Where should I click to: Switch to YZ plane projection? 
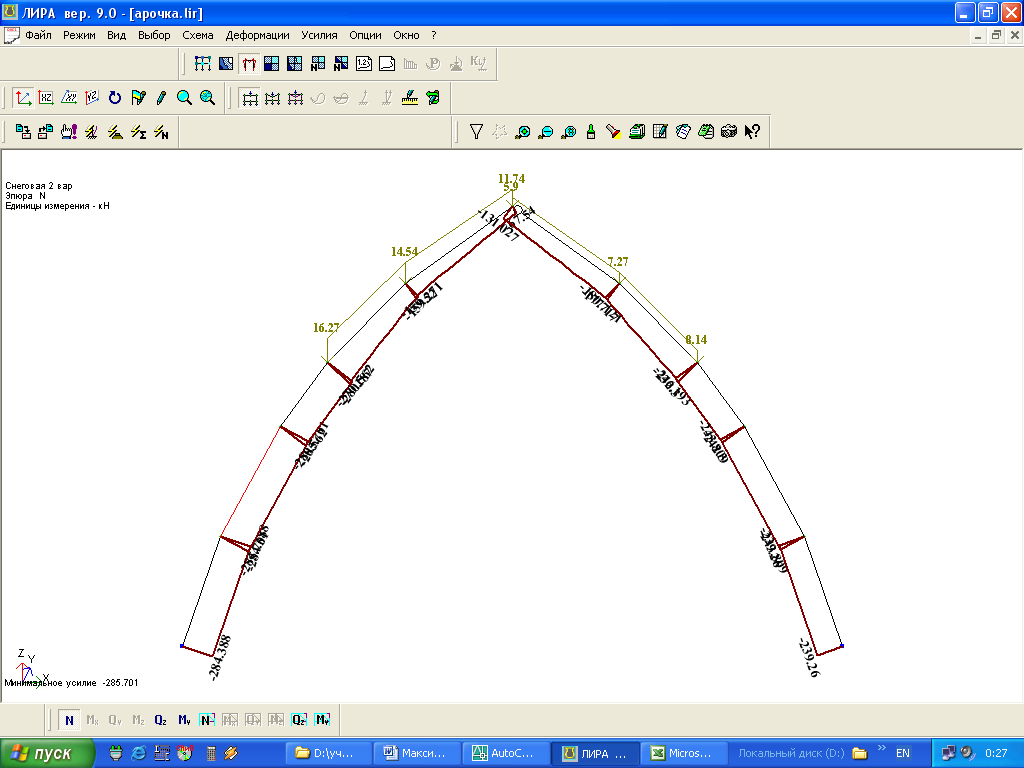91,98
